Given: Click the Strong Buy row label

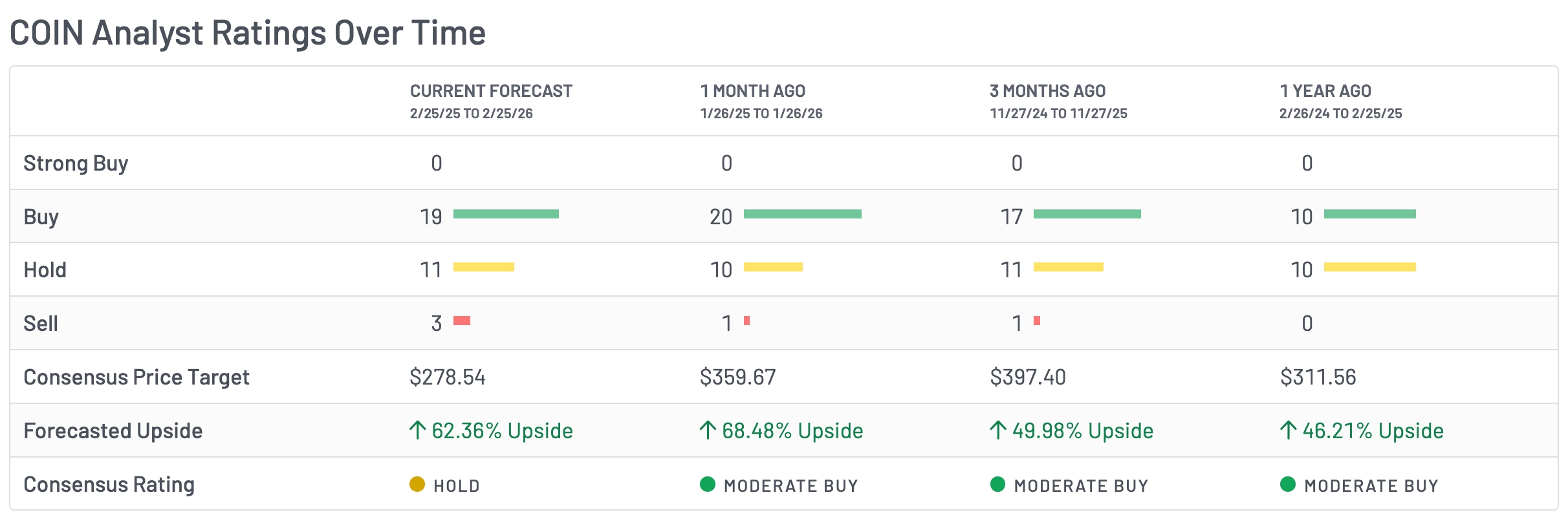Looking at the screenshot, I should (76, 164).
